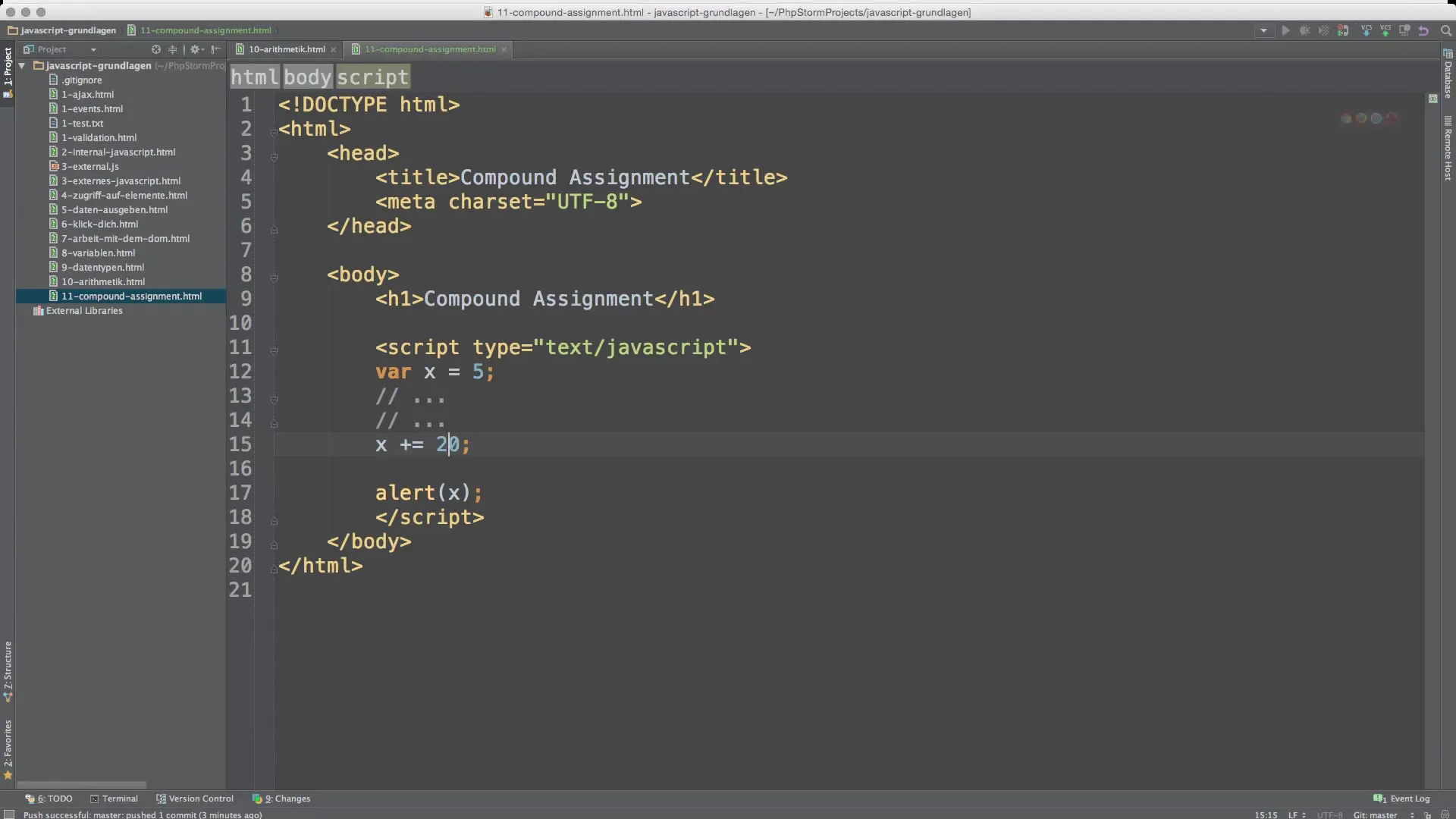Open 9: Changes tool window
The width and height of the screenshot is (1456, 819).
(281, 799)
